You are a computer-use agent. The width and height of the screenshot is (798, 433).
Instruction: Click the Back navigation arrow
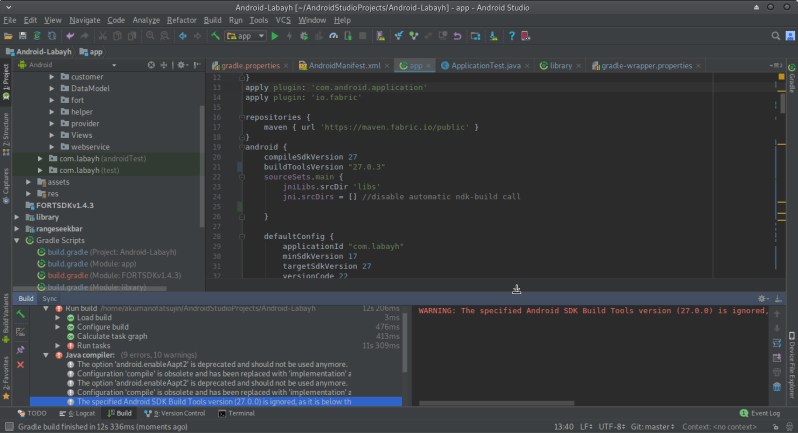click(182, 36)
